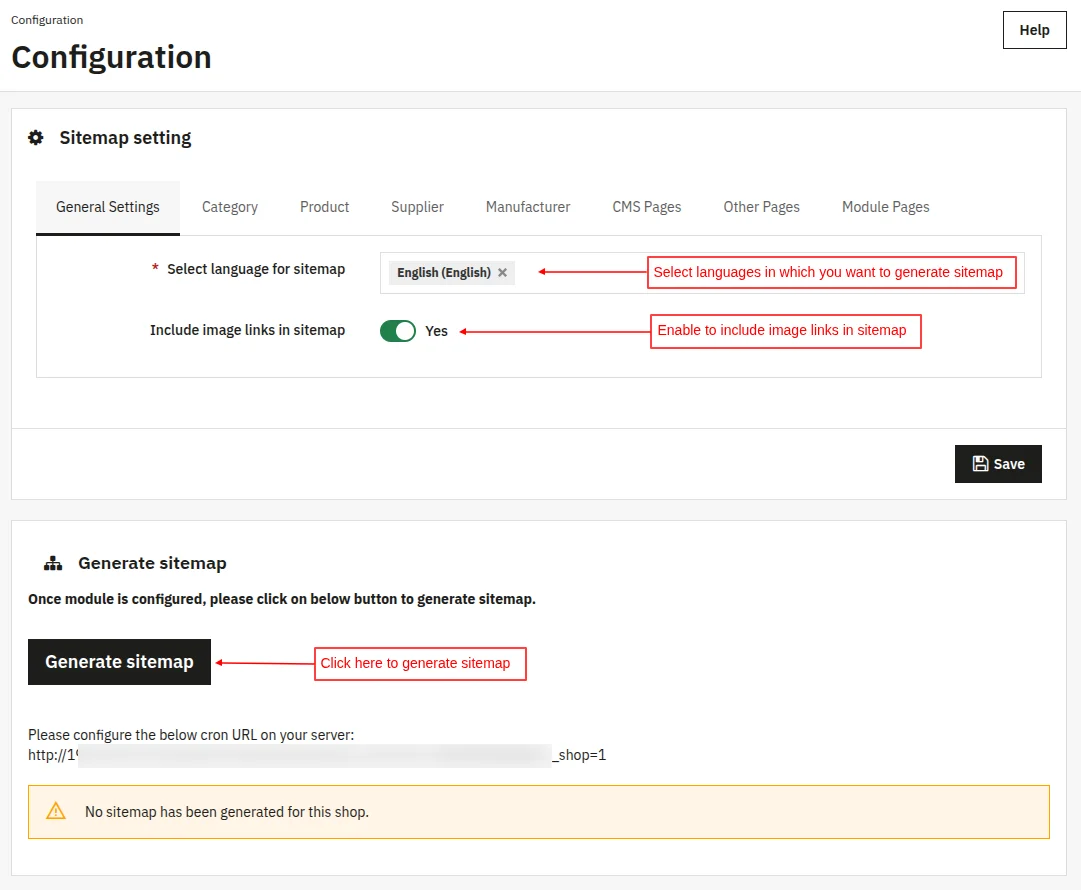
Task: Open the Other Pages tab
Action: (x=761, y=208)
